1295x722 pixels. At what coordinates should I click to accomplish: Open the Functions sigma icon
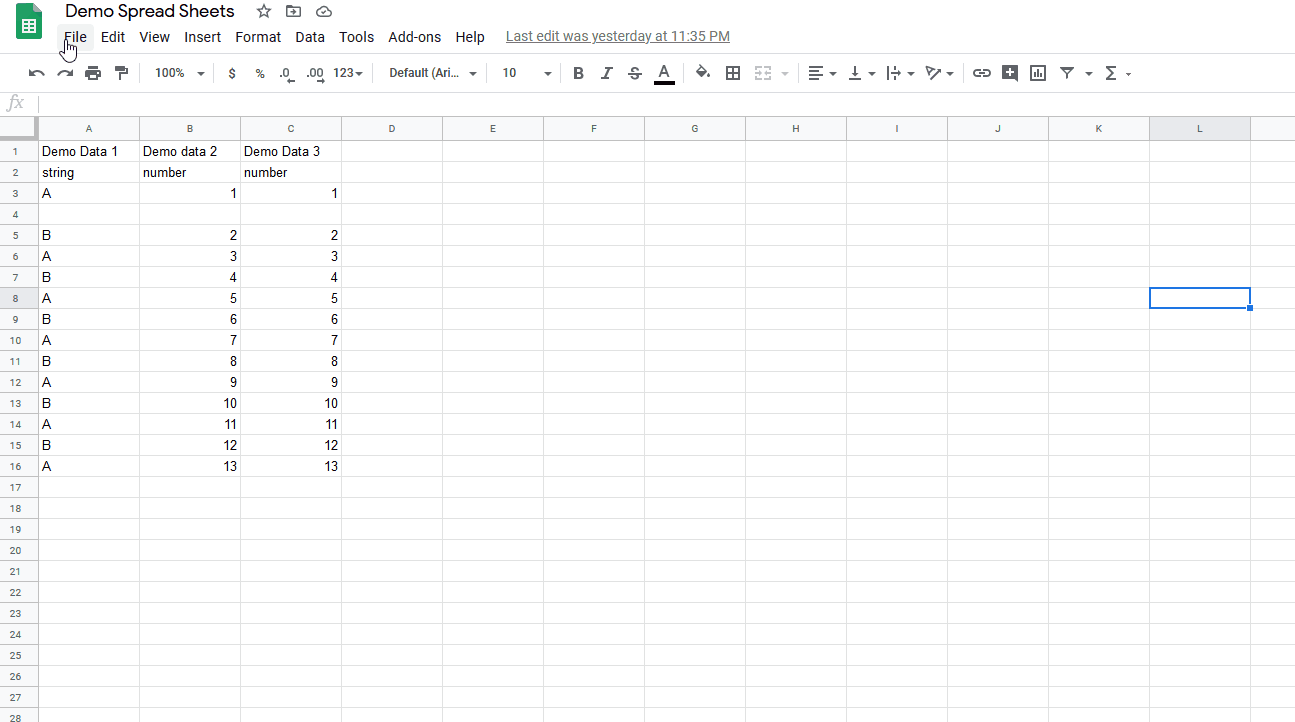(x=1111, y=73)
